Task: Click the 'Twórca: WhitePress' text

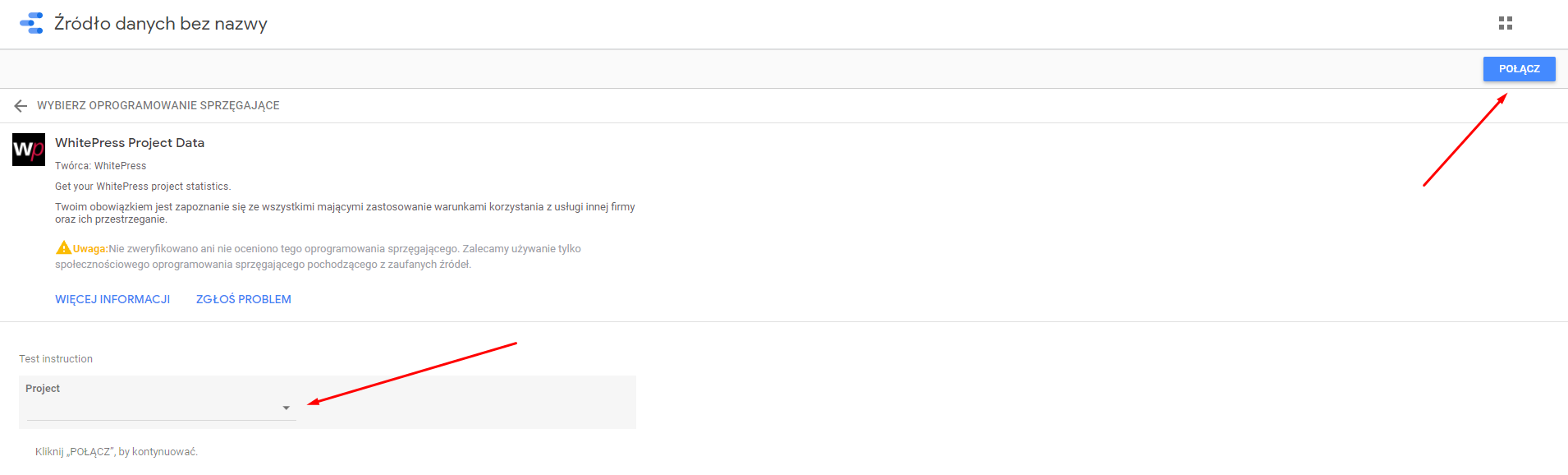Action: click(x=101, y=166)
